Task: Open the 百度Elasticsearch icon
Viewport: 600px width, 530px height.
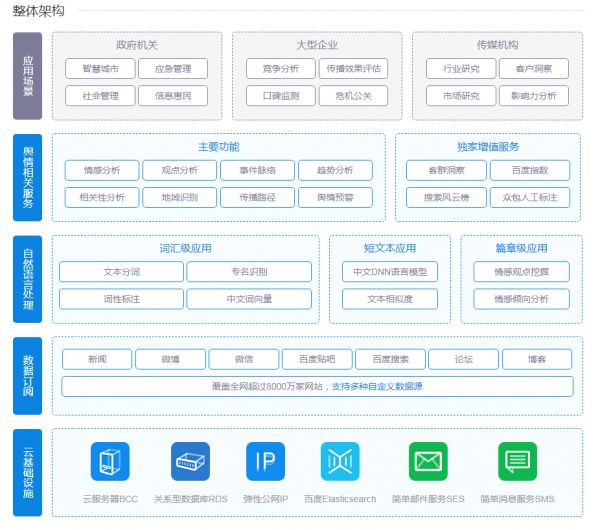Action: tap(340, 461)
